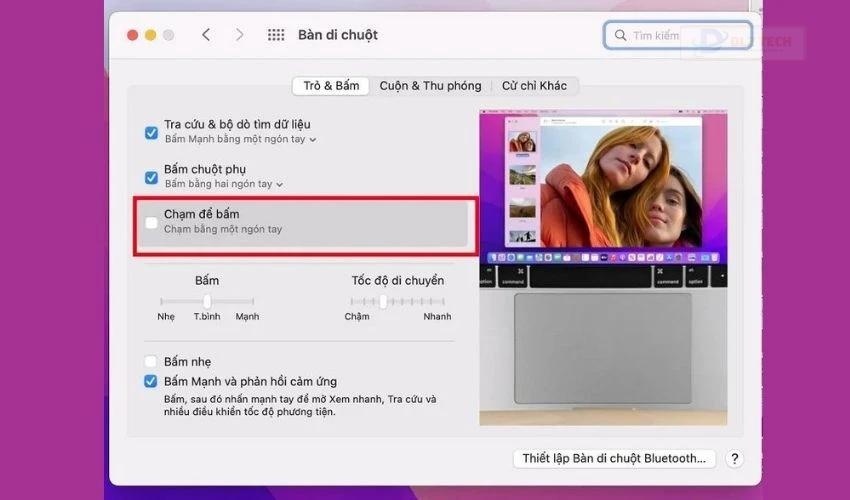Open the Cuộn & Thu phóng tab
This screenshot has height=500, width=850.
(x=430, y=86)
